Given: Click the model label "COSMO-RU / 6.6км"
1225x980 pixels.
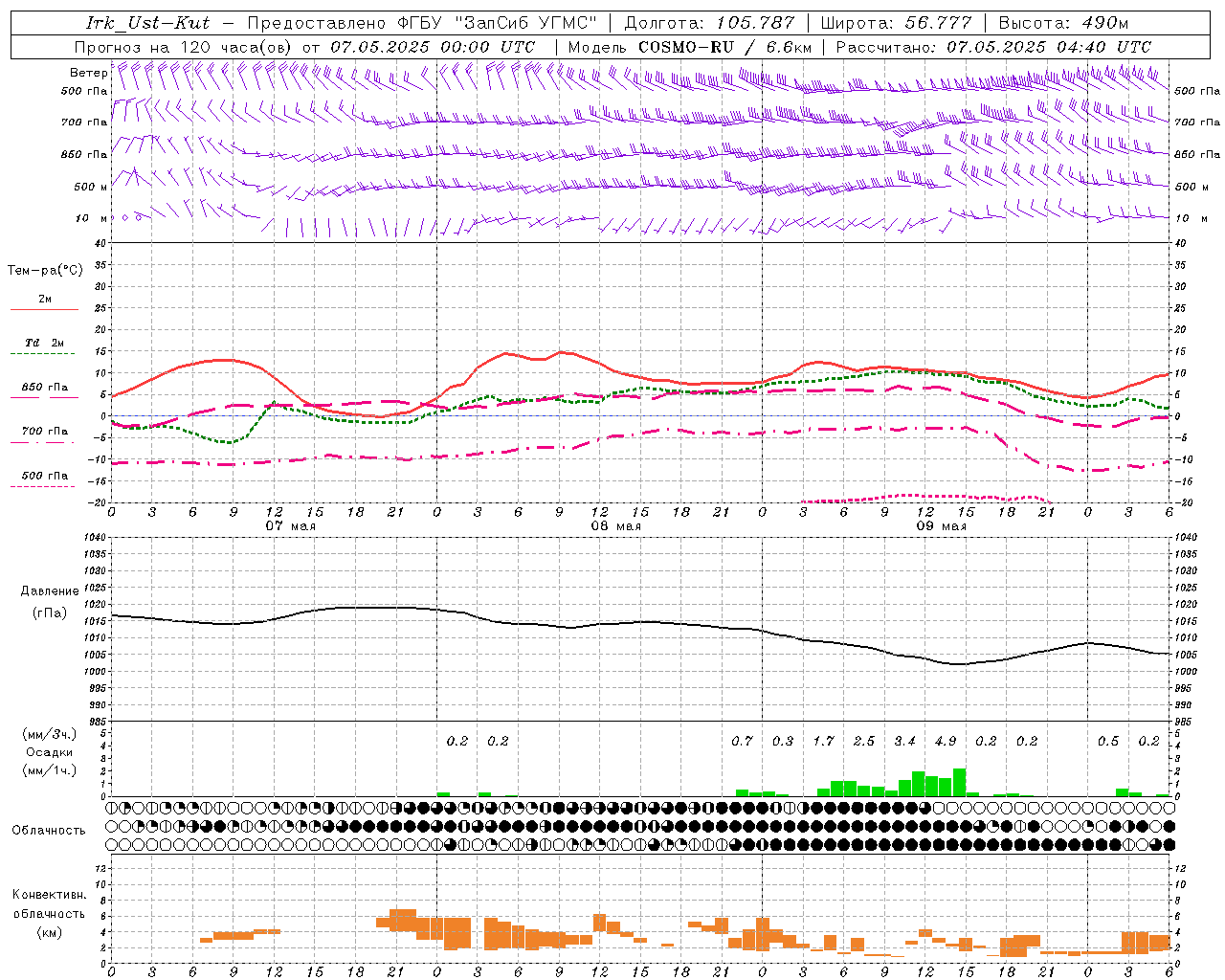Looking at the screenshot, I should 725,46.
